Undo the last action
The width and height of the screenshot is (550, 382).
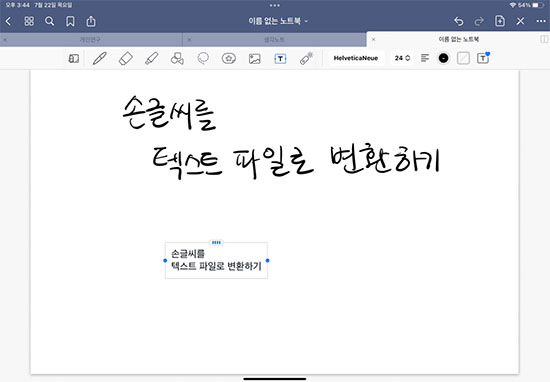click(x=458, y=21)
